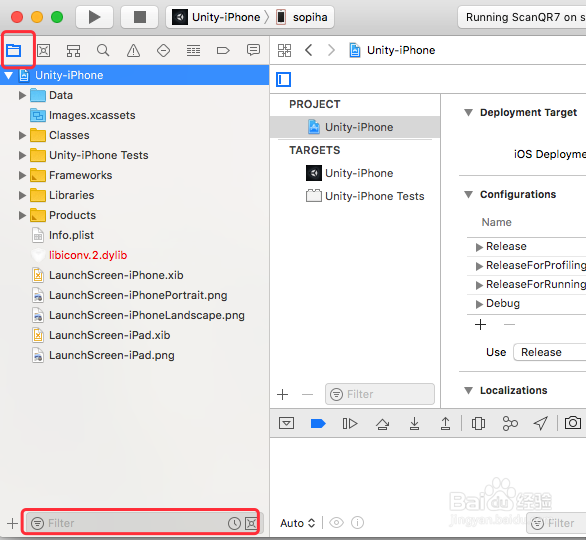This screenshot has height=540, width=586.
Task: Expand the Data folder
Action: coord(22,95)
